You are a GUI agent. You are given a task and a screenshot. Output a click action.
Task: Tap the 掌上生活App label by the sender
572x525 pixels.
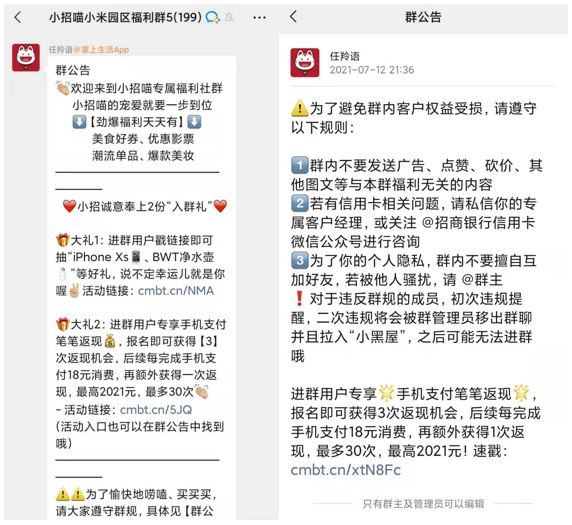102,50
